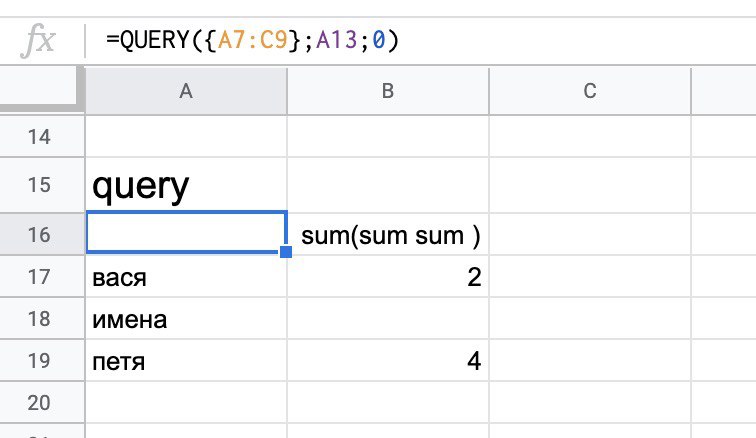Click the fill handle of selected cell
Image resolution: width=756 pixels, height=438 pixels.
point(287,253)
